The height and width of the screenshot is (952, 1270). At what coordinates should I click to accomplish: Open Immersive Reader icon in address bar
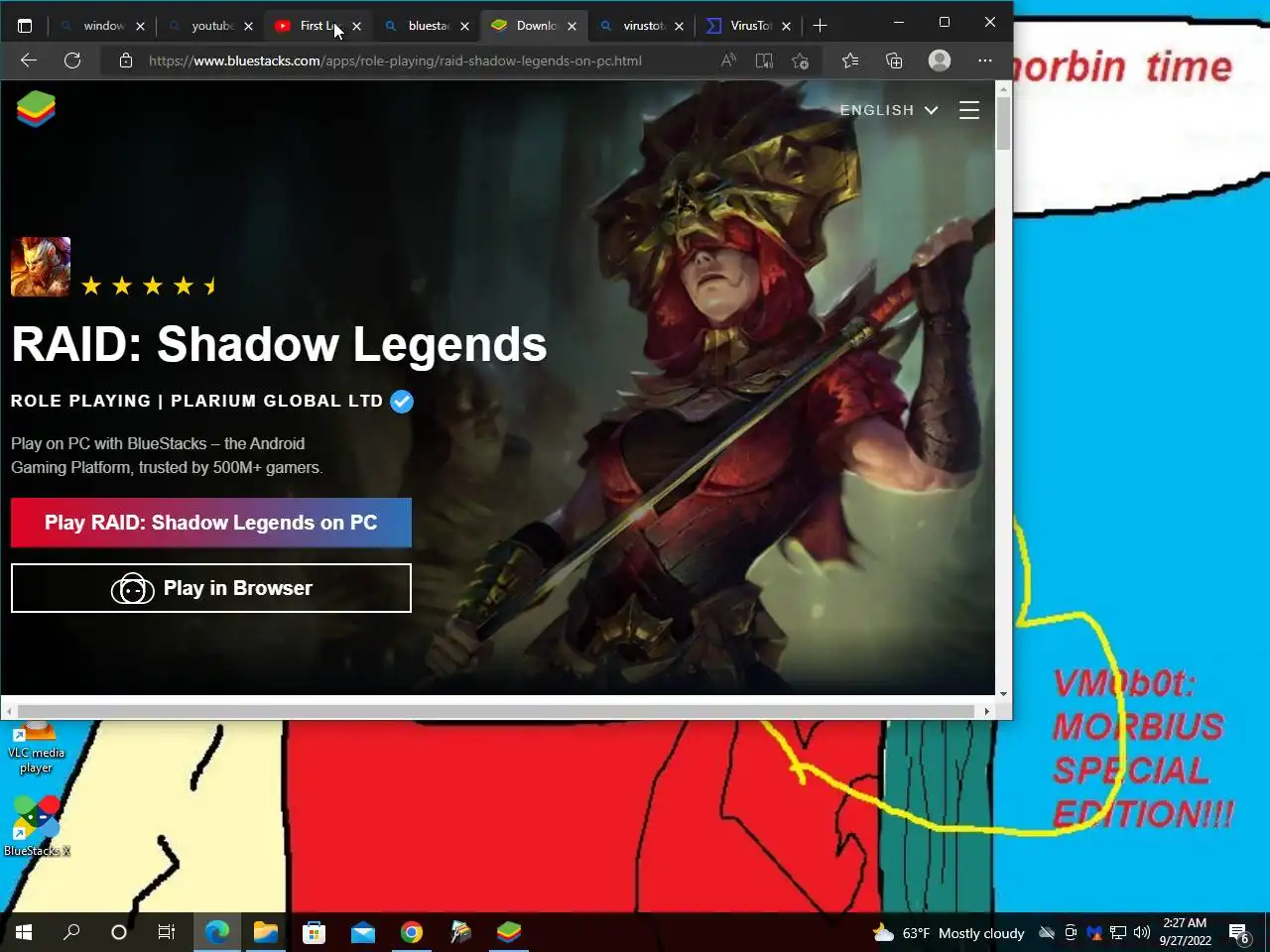click(764, 60)
